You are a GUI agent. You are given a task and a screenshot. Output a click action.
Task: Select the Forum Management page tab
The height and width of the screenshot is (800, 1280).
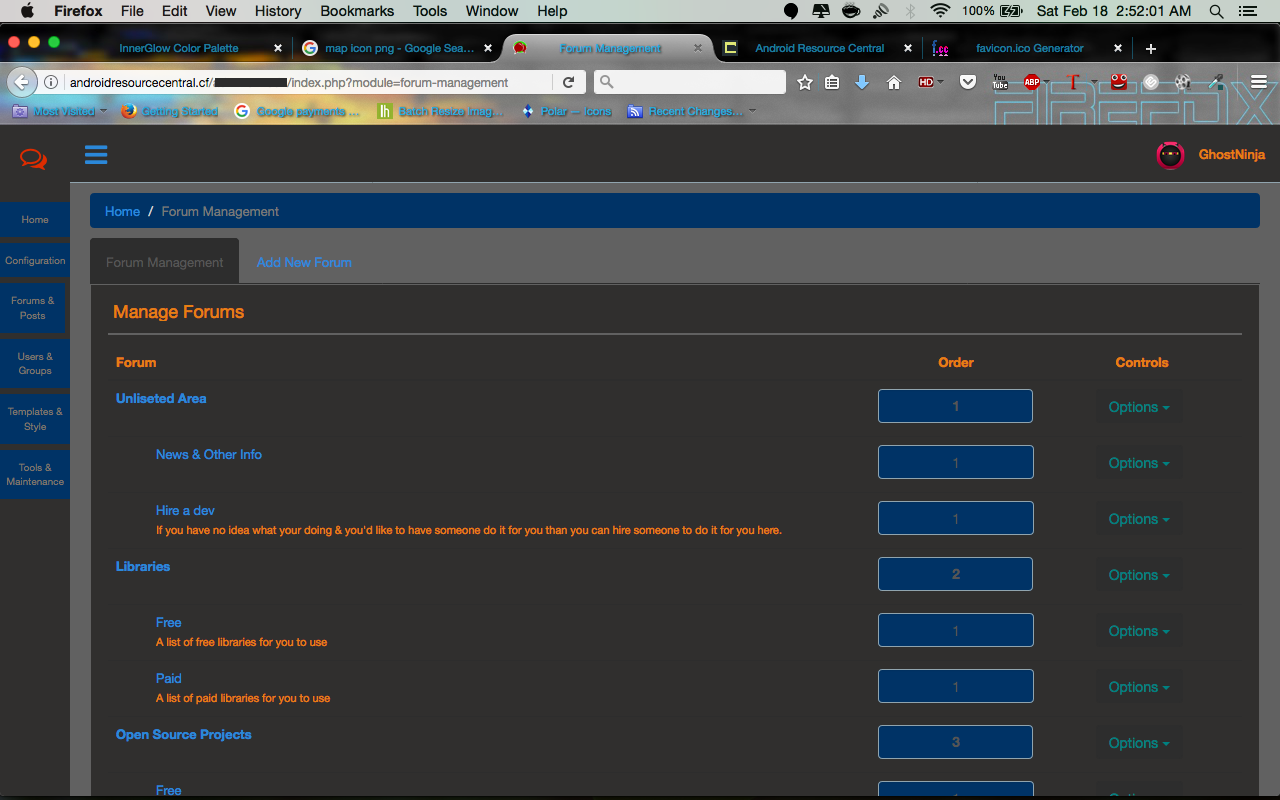(x=165, y=262)
